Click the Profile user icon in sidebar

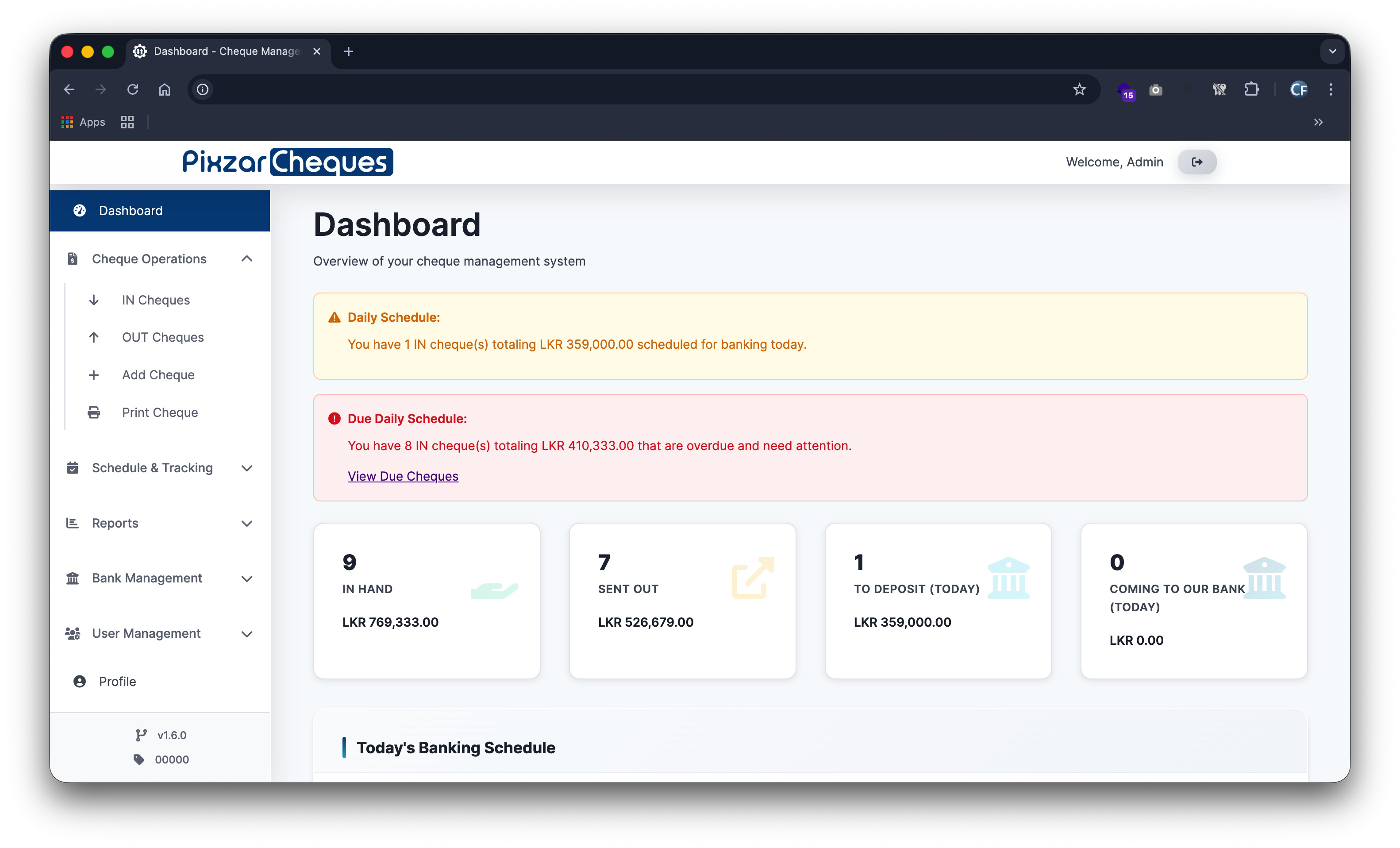tap(80, 682)
